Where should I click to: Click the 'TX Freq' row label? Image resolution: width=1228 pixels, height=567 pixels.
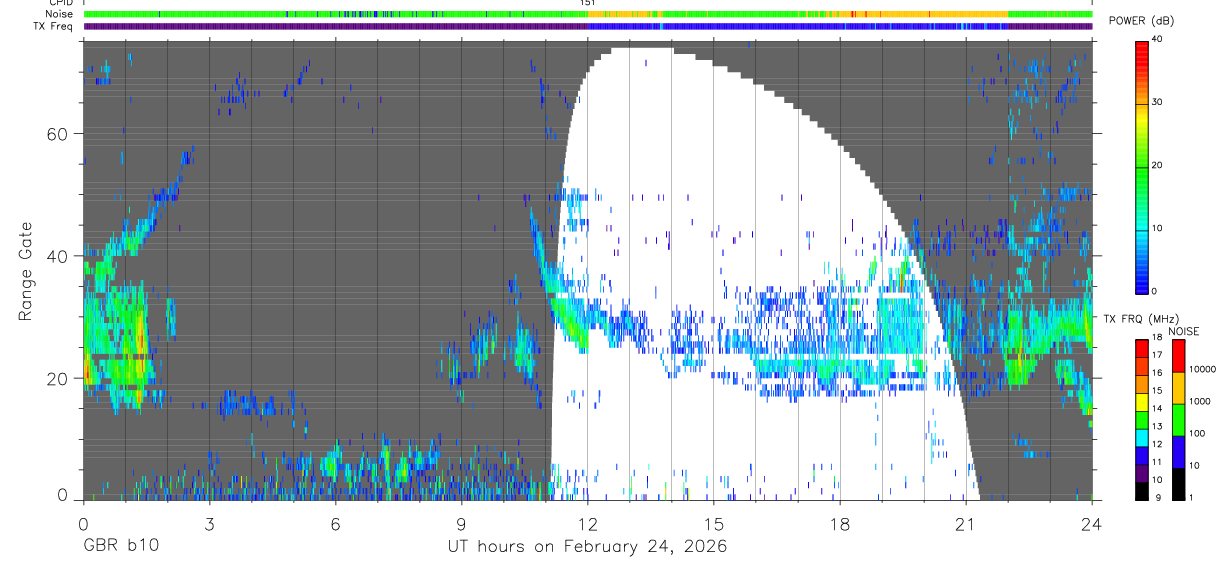[x=53, y=26]
